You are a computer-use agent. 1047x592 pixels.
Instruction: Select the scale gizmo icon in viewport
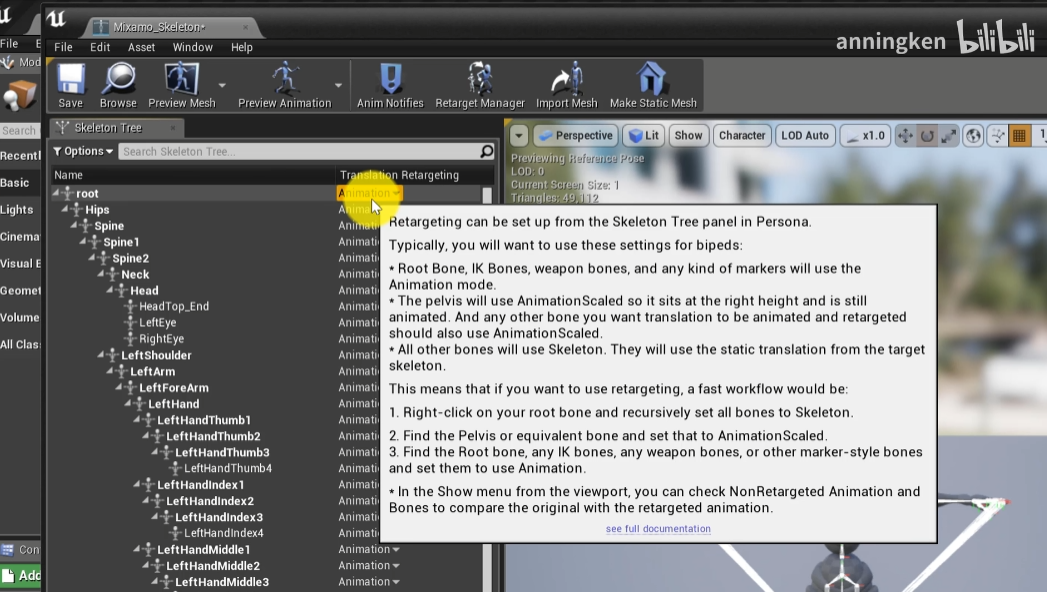click(948, 135)
